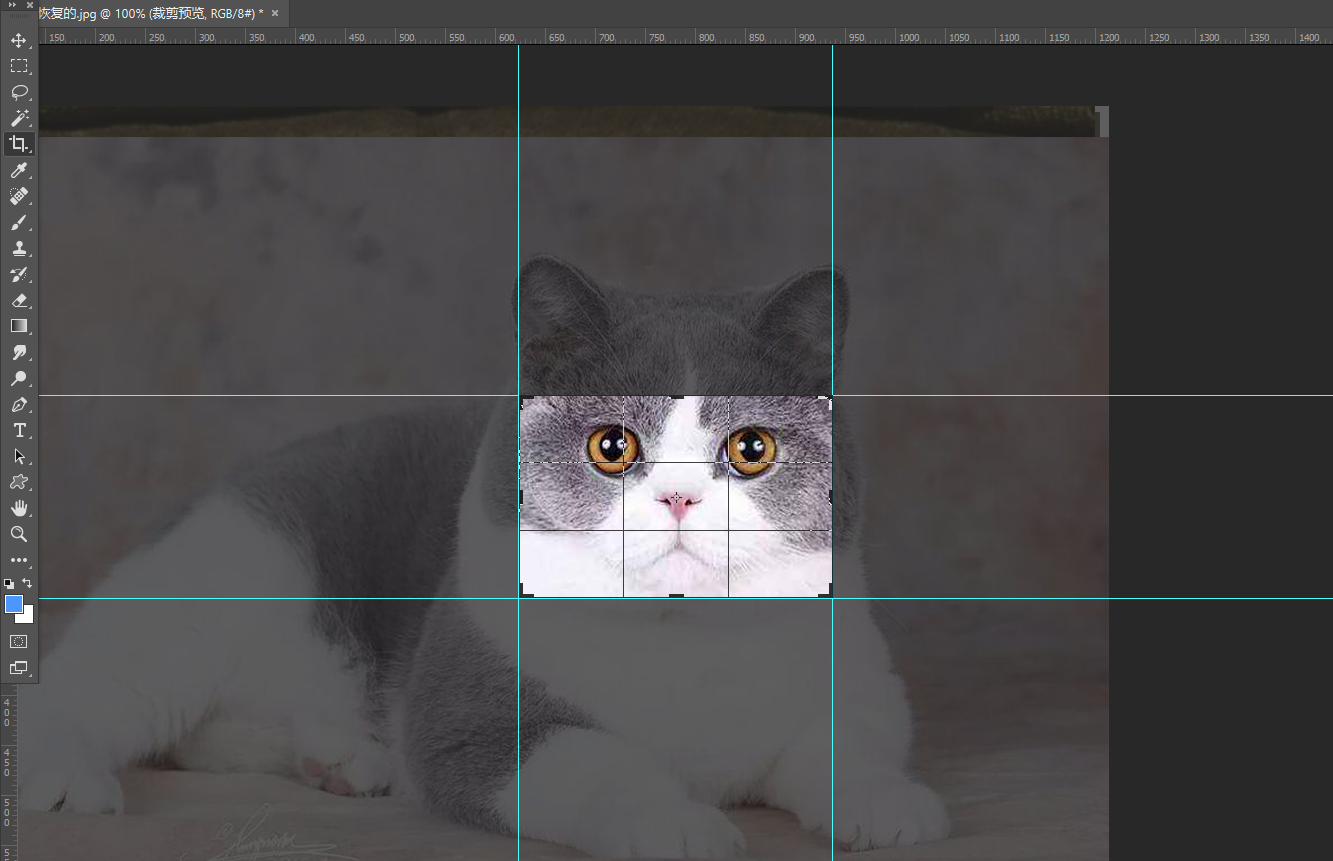Screen dimensions: 1333x861
Task: Select the Smudge tool
Action: tap(18, 352)
